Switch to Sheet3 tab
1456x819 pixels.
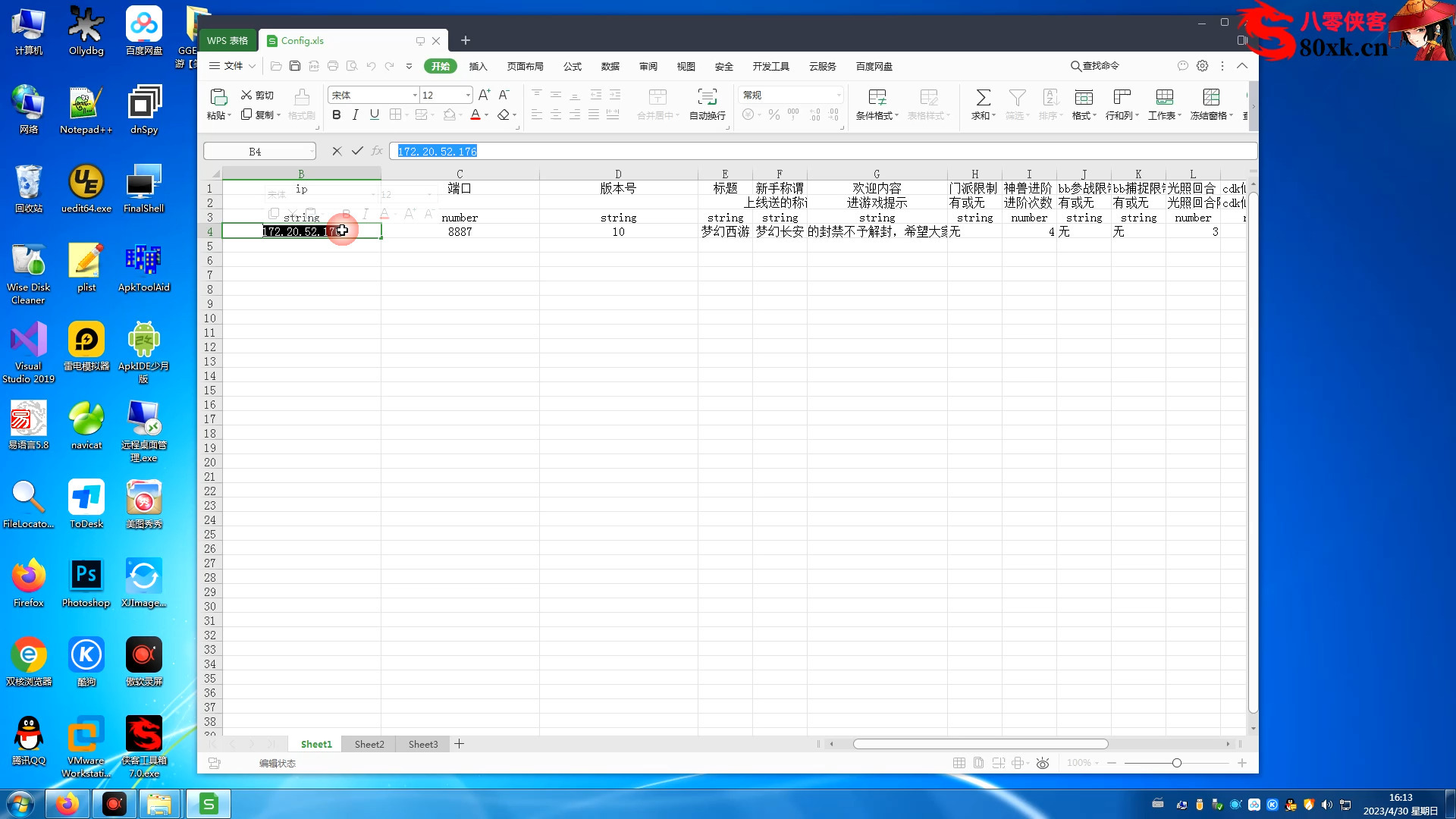pos(423,744)
